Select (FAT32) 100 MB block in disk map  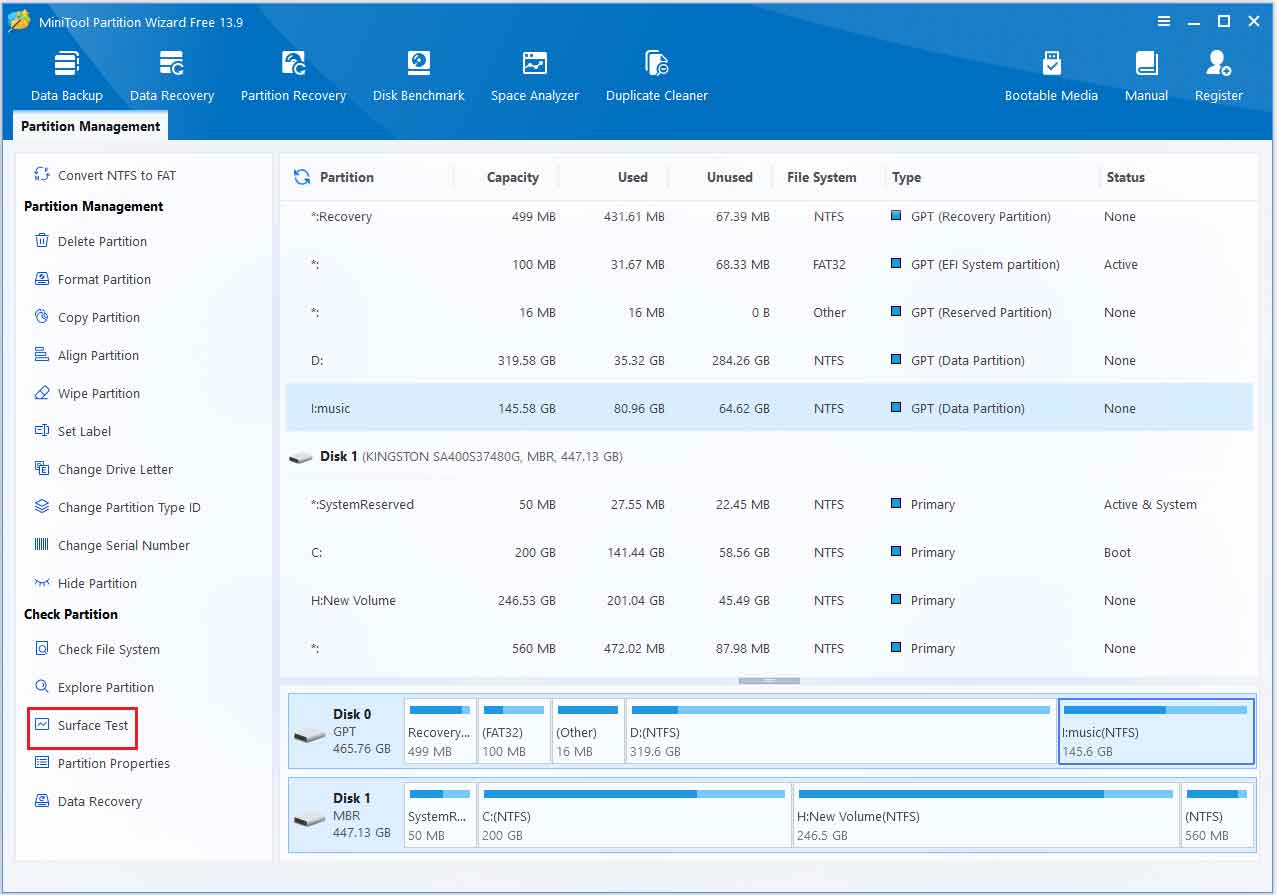[514, 731]
